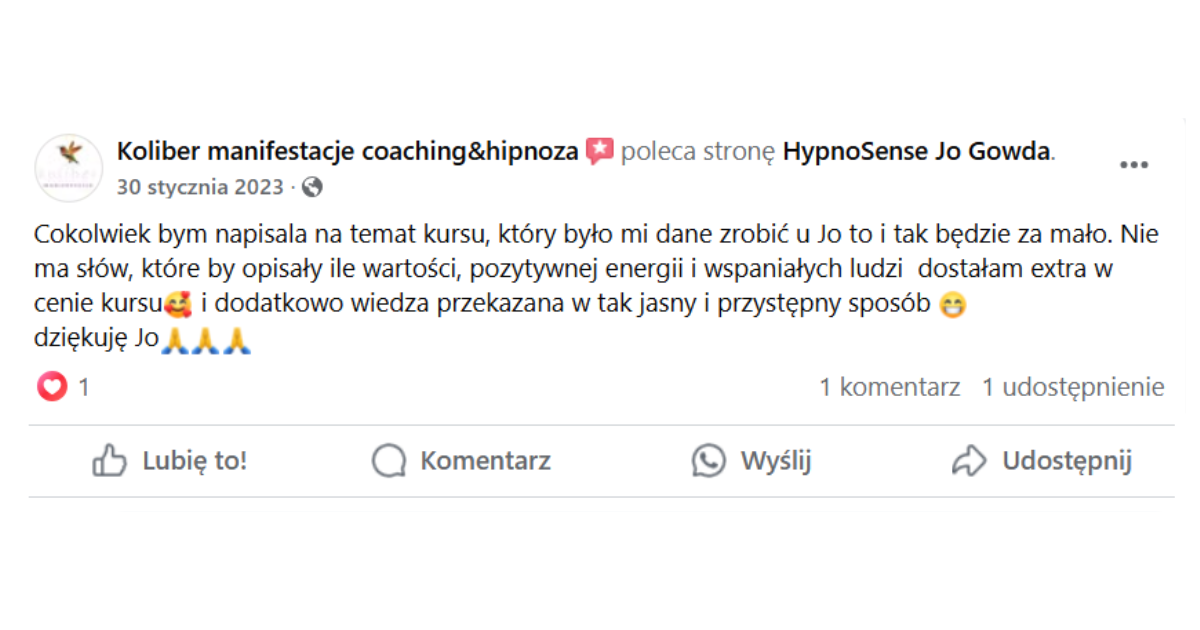This screenshot has width=1200, height=630.
Task: Click the globe public audience icon
Action: tap(312, 187)
